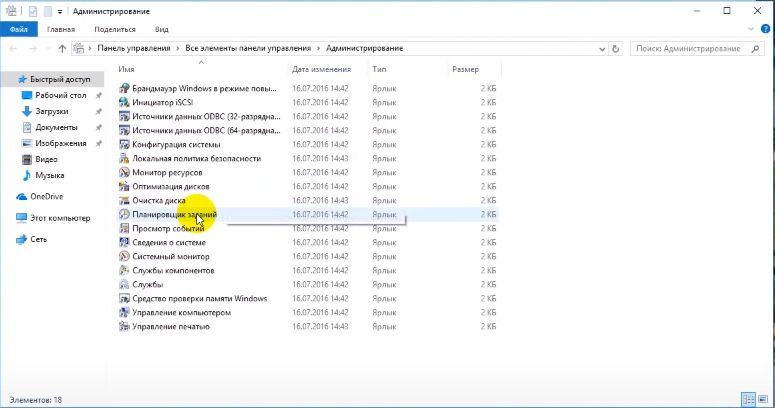Click the Управление печатью icon
The image size is (775, 408).
click(124, 327)
